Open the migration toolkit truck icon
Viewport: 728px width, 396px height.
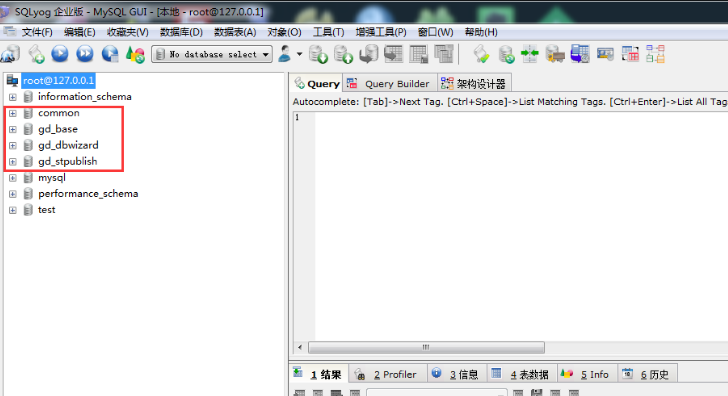[554, 54]
